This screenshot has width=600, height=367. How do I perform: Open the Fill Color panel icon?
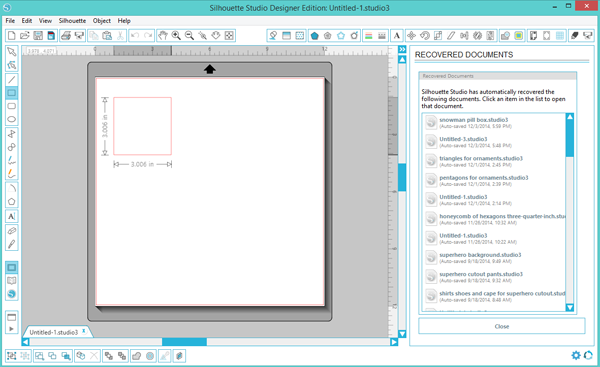(315, 36)
